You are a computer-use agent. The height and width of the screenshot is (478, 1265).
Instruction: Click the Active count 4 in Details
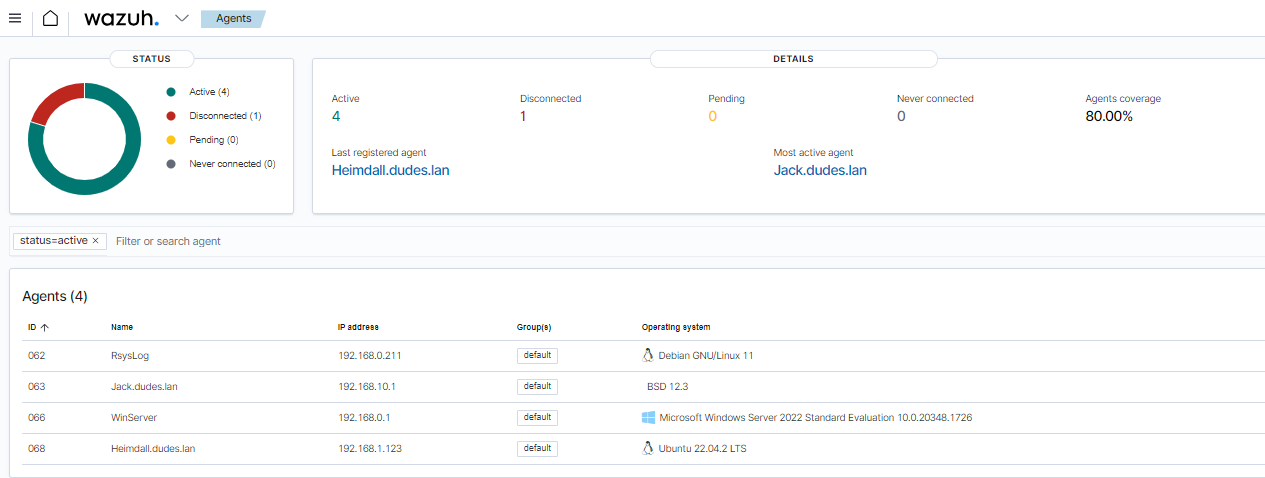pos(336,116)
